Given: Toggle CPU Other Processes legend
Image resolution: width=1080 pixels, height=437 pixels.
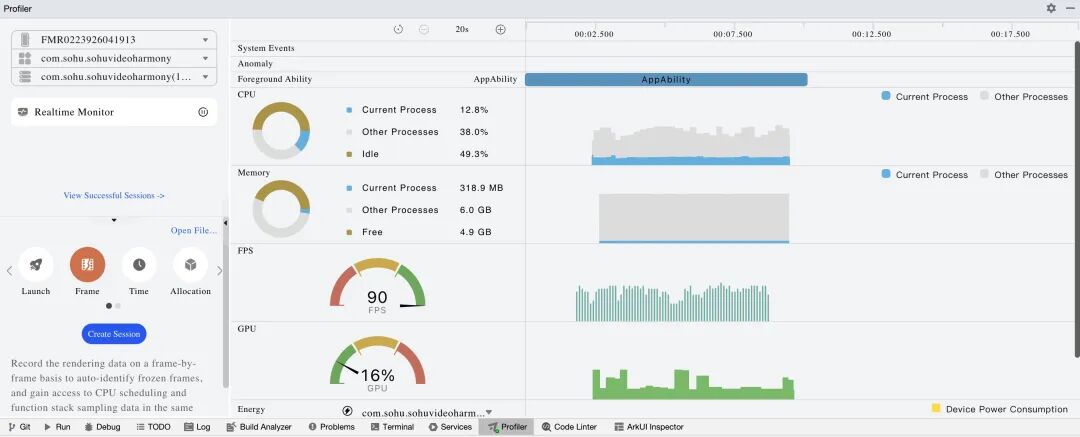Looking at the screenshot, I should (1024, 96).
